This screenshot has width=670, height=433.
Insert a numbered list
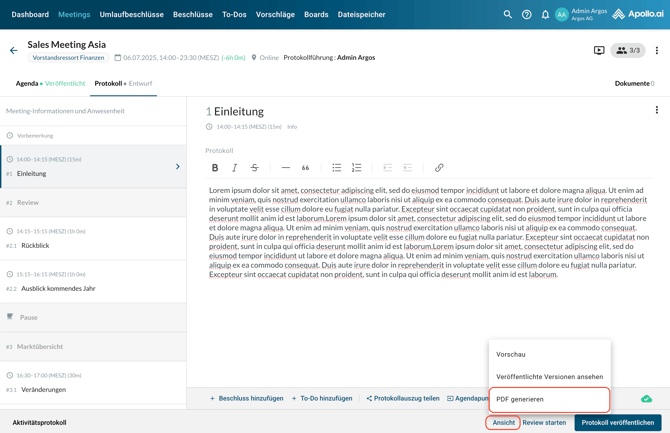coord(357,168)
